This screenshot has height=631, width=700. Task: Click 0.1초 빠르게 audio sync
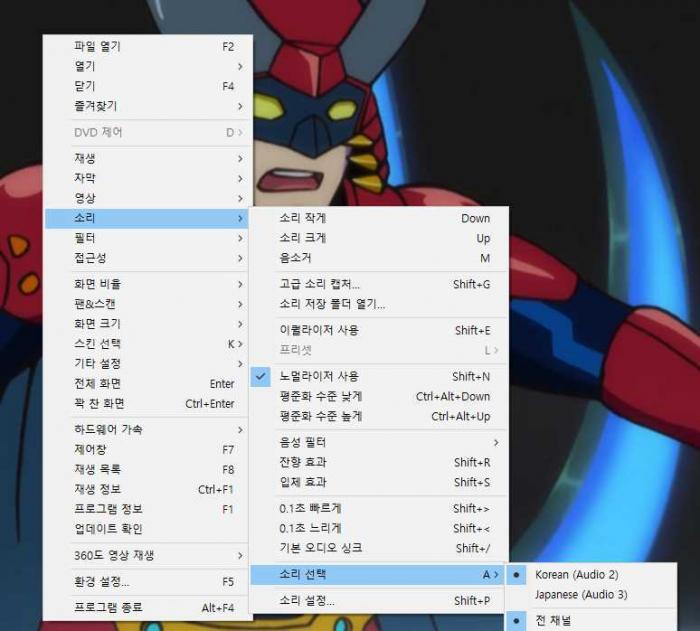[x=378, y=509]
